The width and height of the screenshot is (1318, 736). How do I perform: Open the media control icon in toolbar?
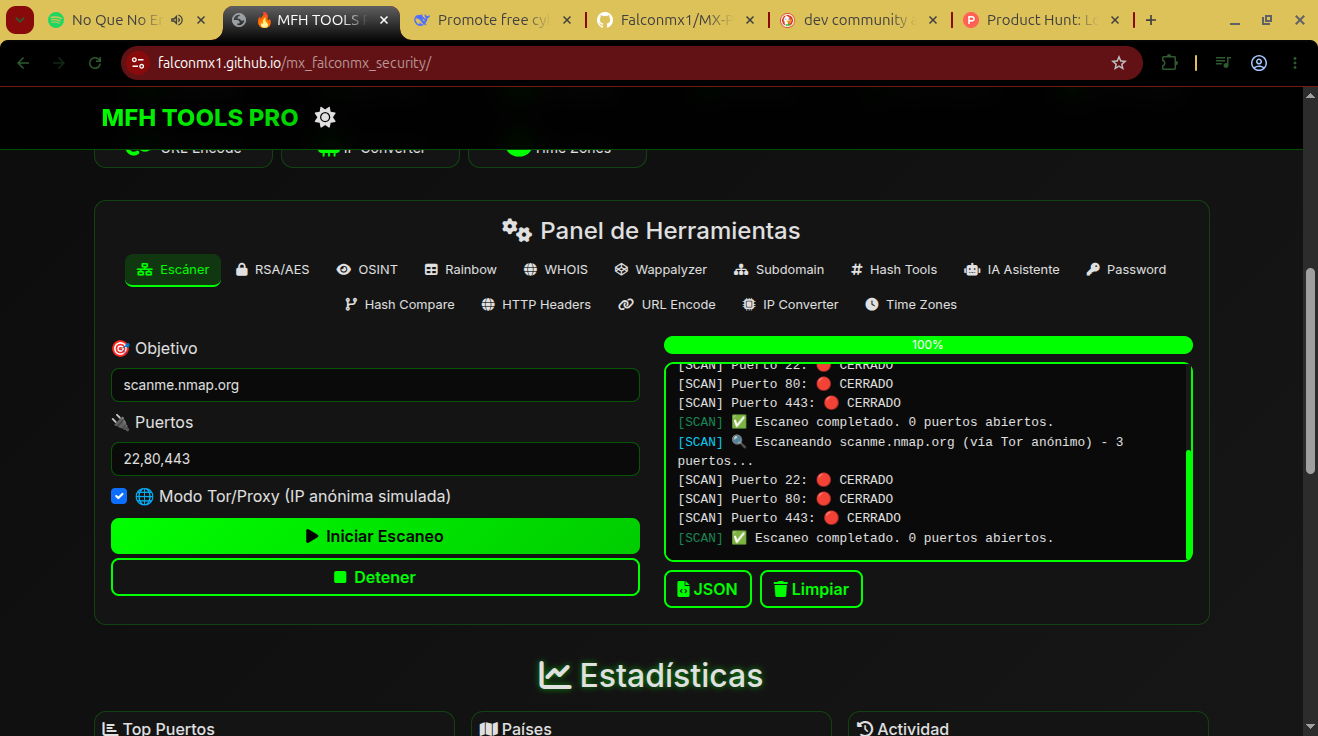[x=1223, y=63]
